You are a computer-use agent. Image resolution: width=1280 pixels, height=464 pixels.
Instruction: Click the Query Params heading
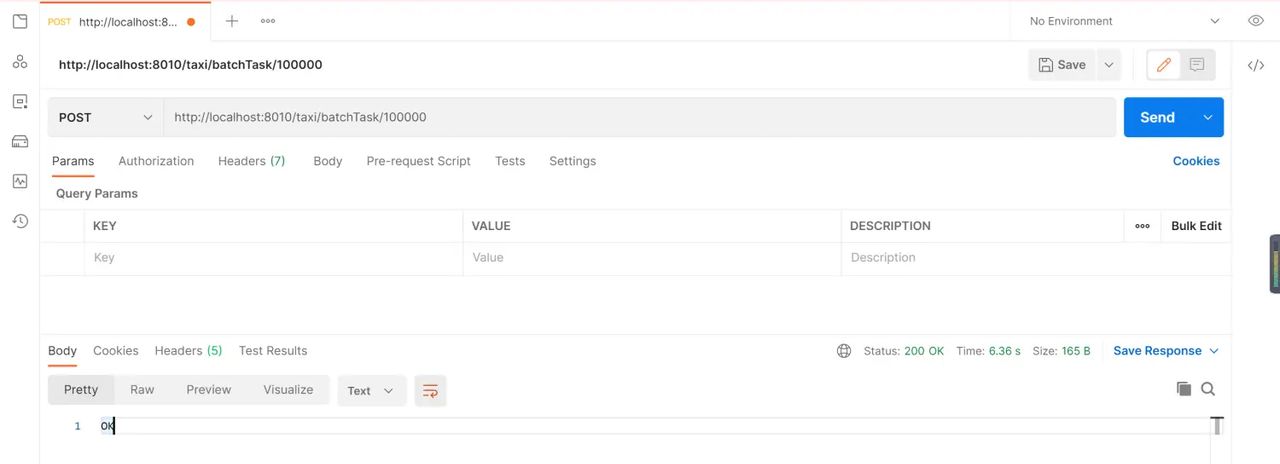(x=97, y=194)
